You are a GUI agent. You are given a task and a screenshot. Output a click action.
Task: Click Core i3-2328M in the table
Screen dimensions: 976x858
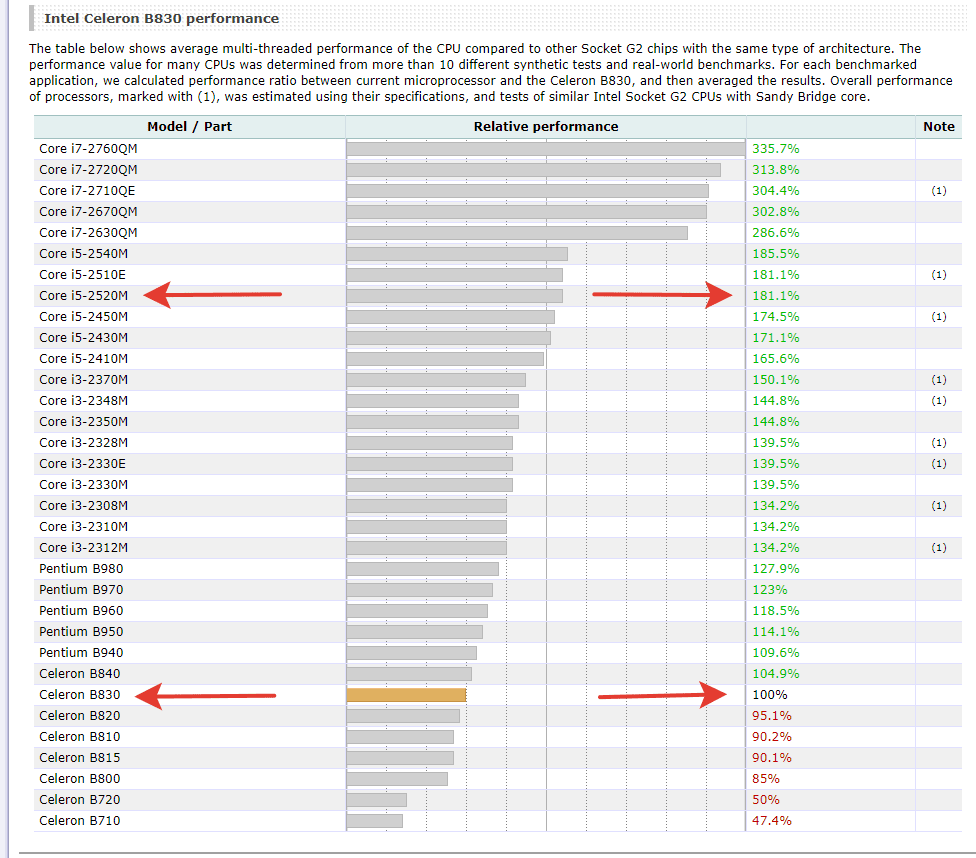coord(83,443)
